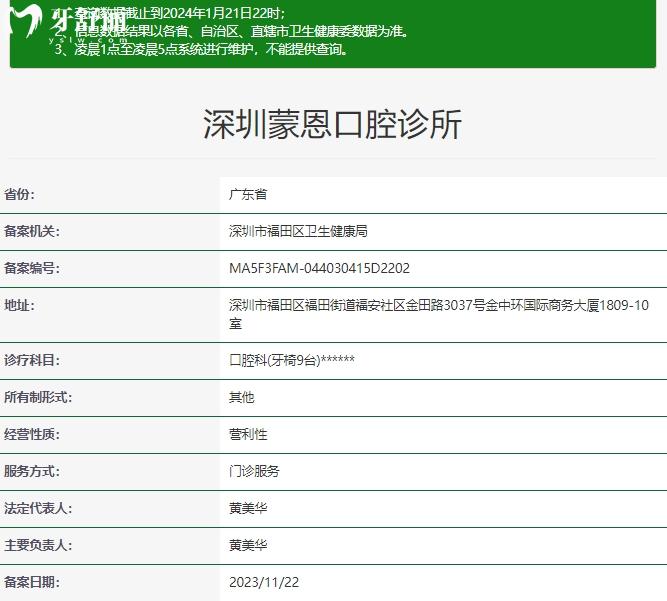Select the 备案日期 row label

[32, 582]
